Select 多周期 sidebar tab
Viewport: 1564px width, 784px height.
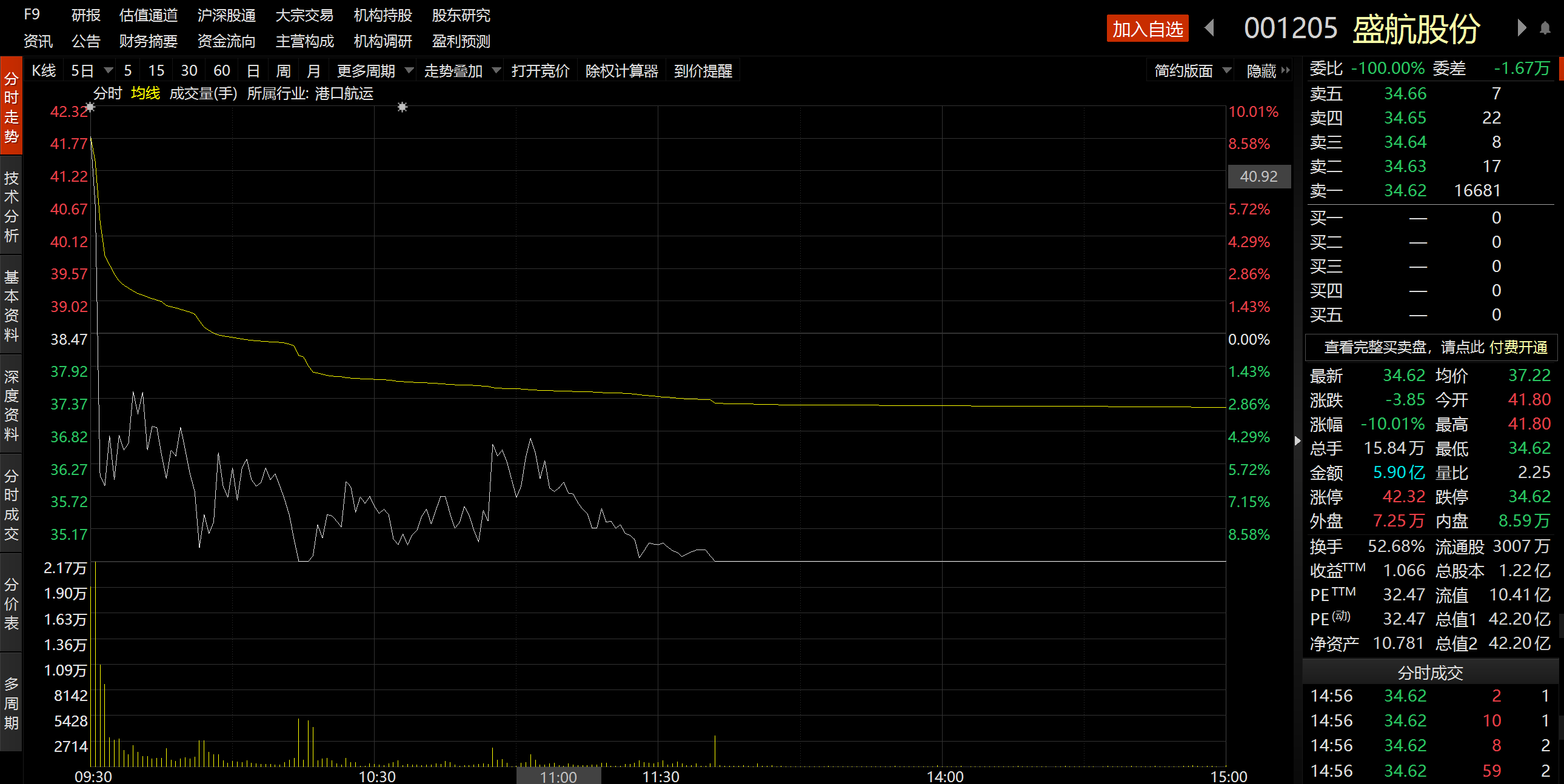tap(11, 703)
